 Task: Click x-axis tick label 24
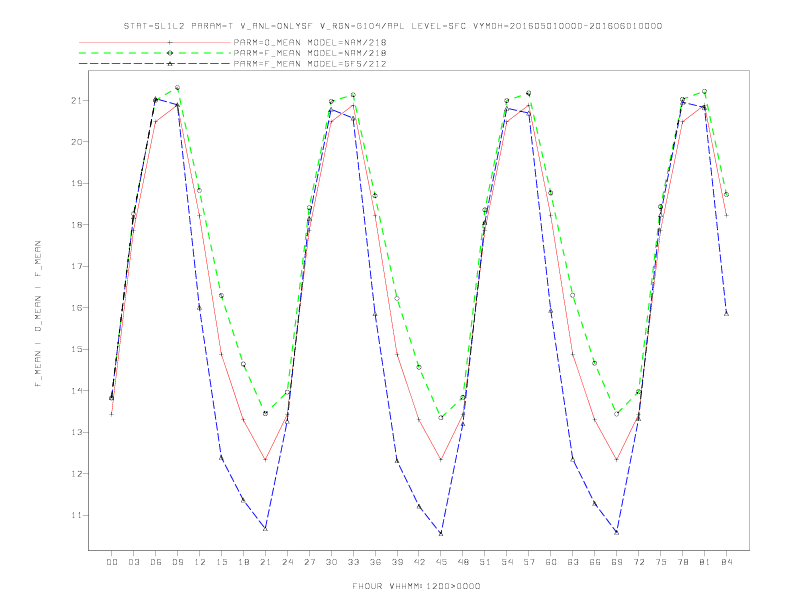tap(287, 562)
